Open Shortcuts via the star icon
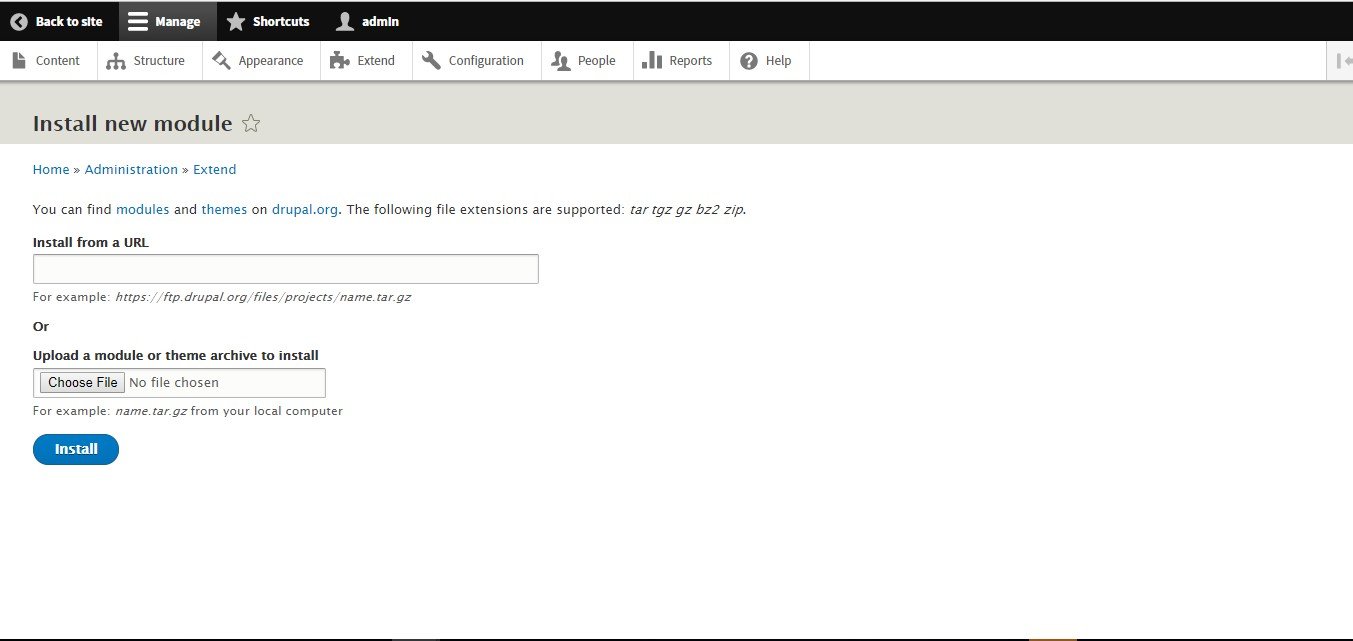 point(236,21)
